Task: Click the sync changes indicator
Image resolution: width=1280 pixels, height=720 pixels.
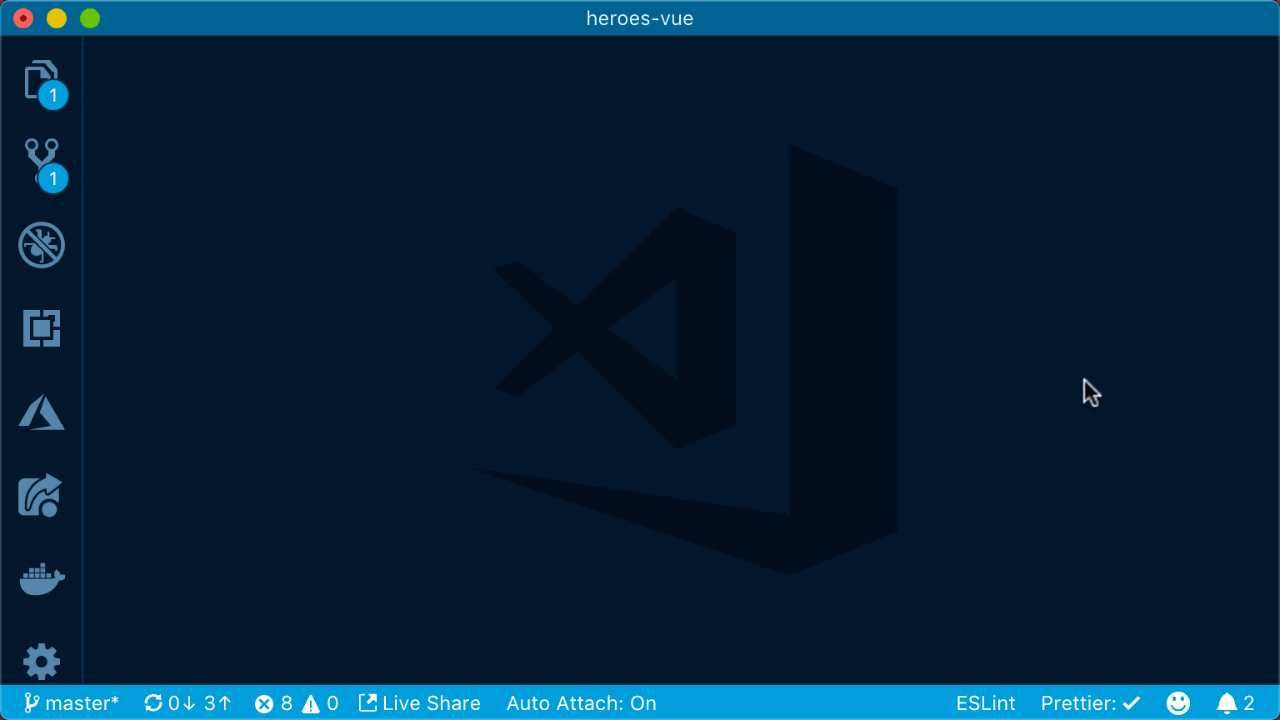Action: click(186, 703)
